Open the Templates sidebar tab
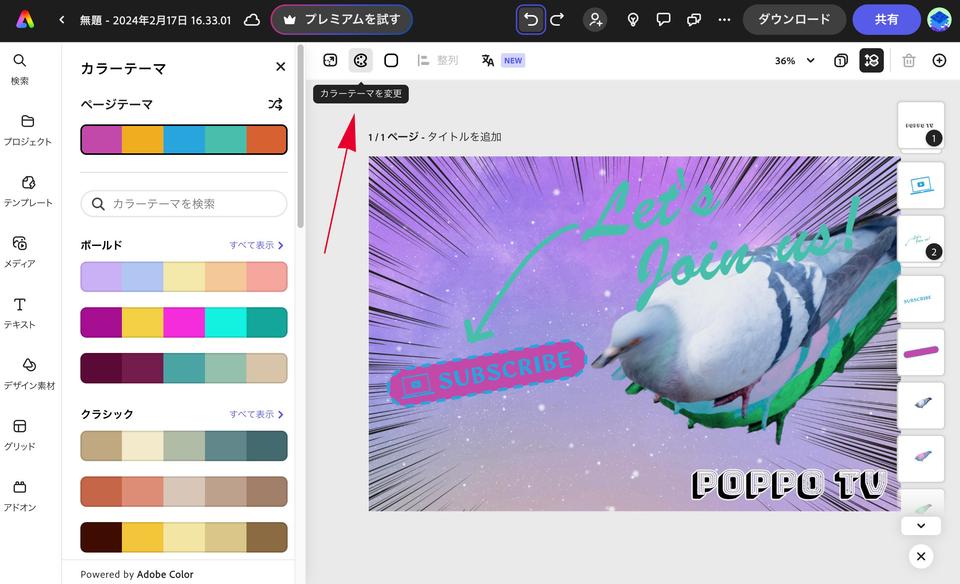 [x=27, y=189]
